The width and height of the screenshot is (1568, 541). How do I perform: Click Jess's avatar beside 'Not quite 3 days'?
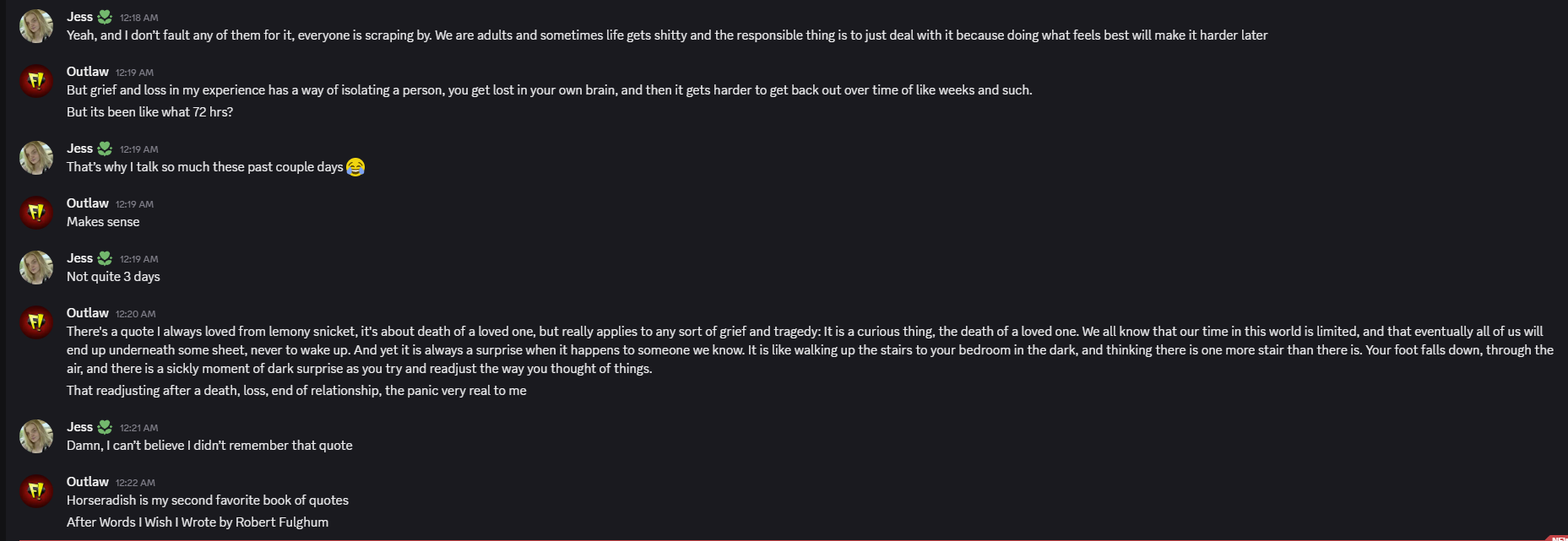[x=36, y=268]
